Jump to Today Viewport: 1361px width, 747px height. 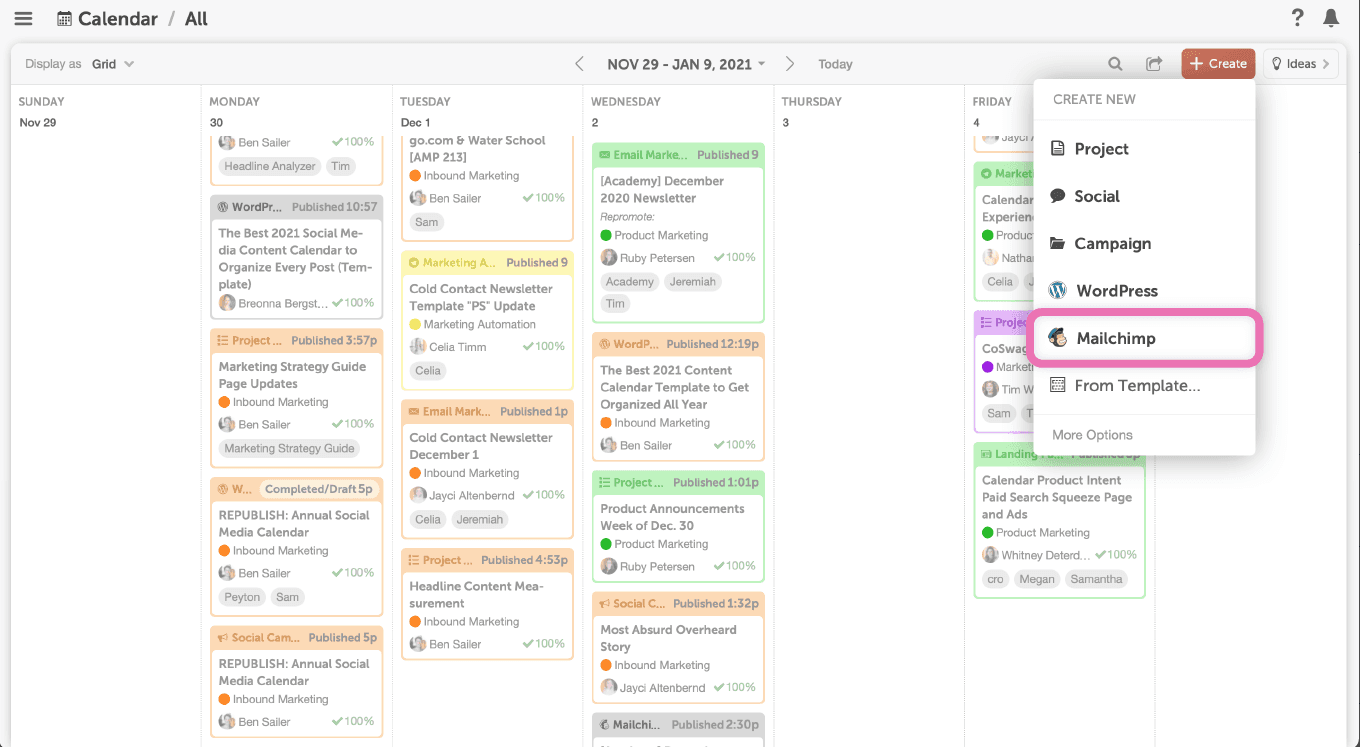click(x=835, y=64)
